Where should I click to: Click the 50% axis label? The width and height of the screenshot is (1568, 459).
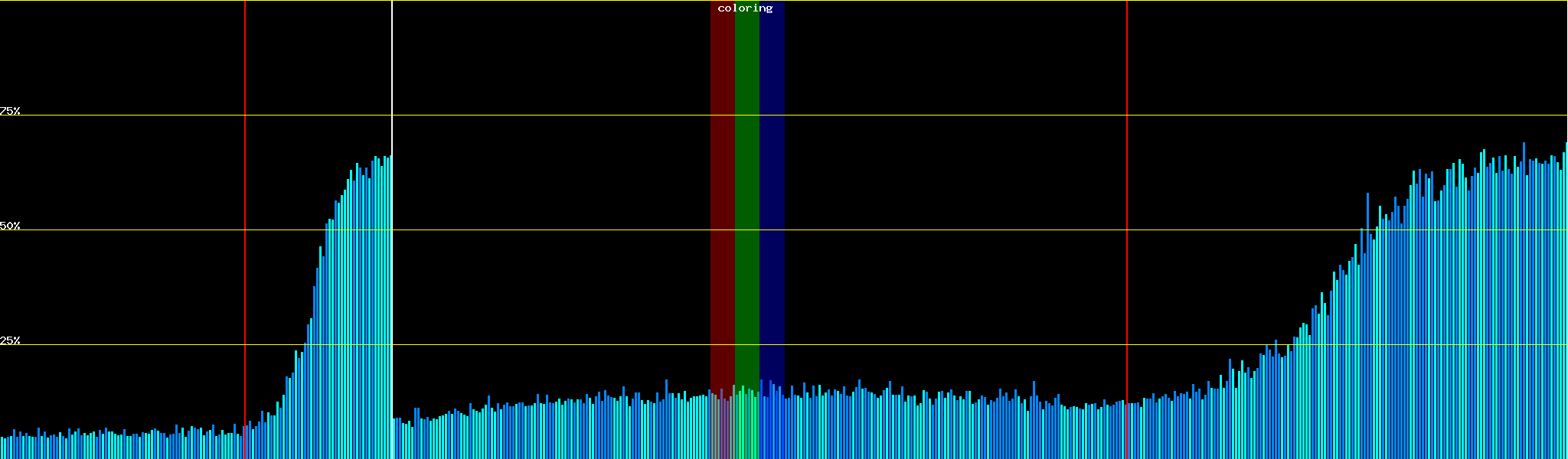(10, 226)
